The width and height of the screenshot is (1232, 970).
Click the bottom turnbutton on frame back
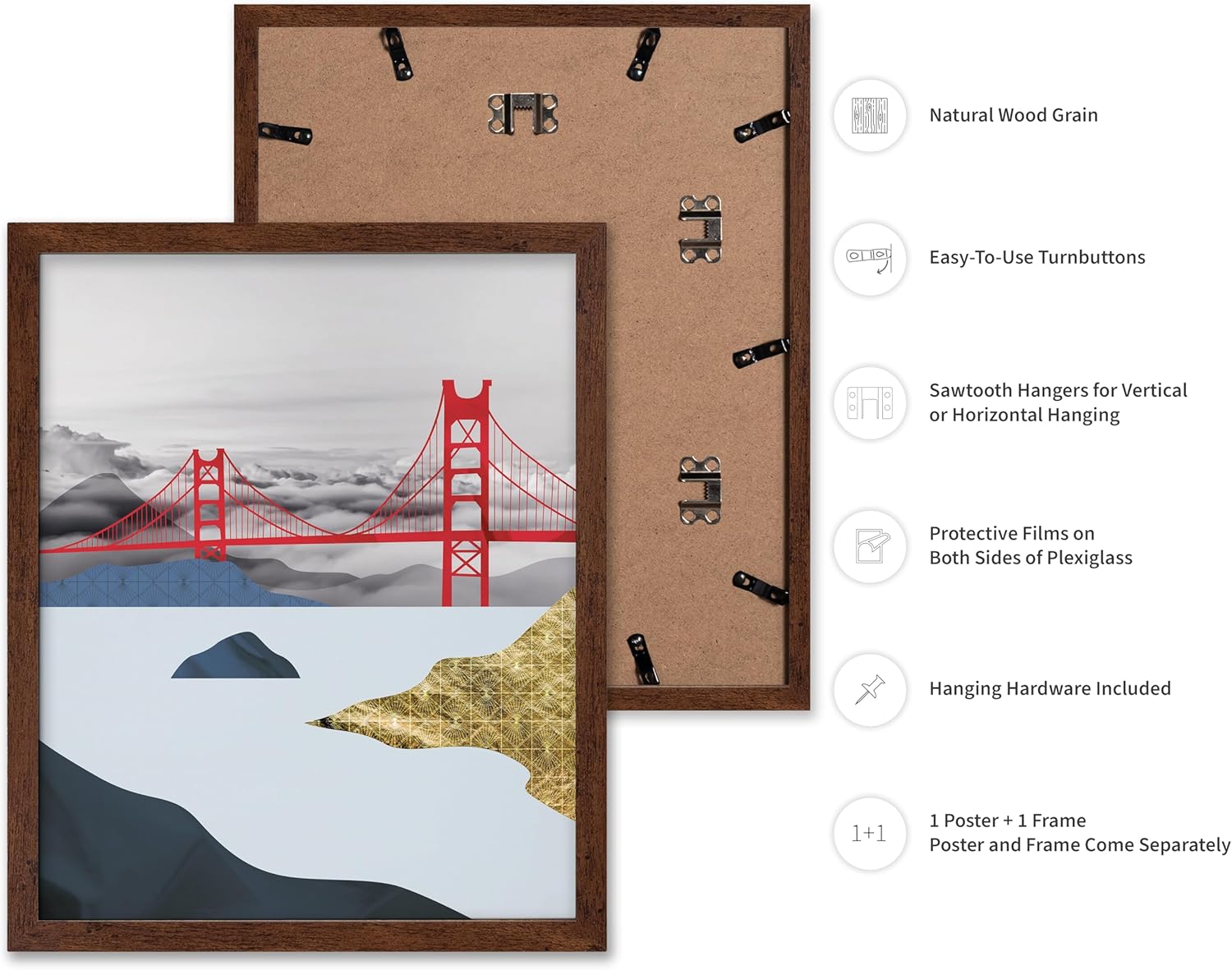[x=643, y=658]
